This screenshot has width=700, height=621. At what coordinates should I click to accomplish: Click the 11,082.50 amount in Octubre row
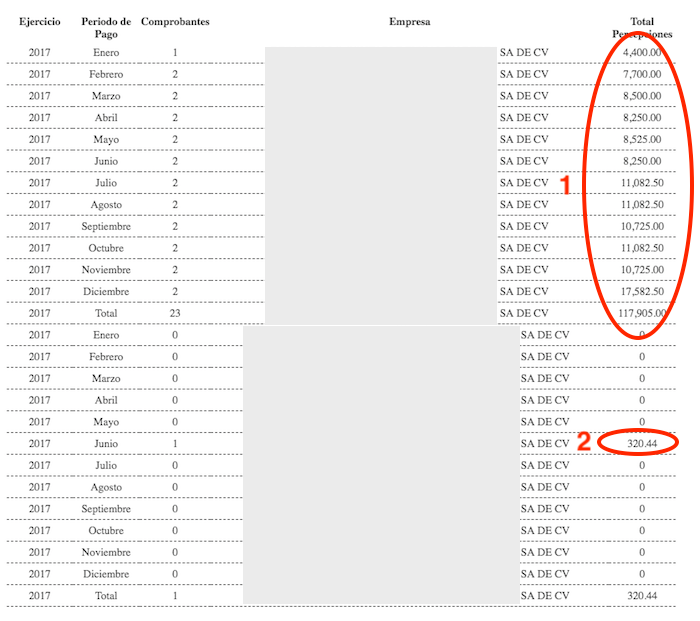pyautogui.click(x=642, y=248)
